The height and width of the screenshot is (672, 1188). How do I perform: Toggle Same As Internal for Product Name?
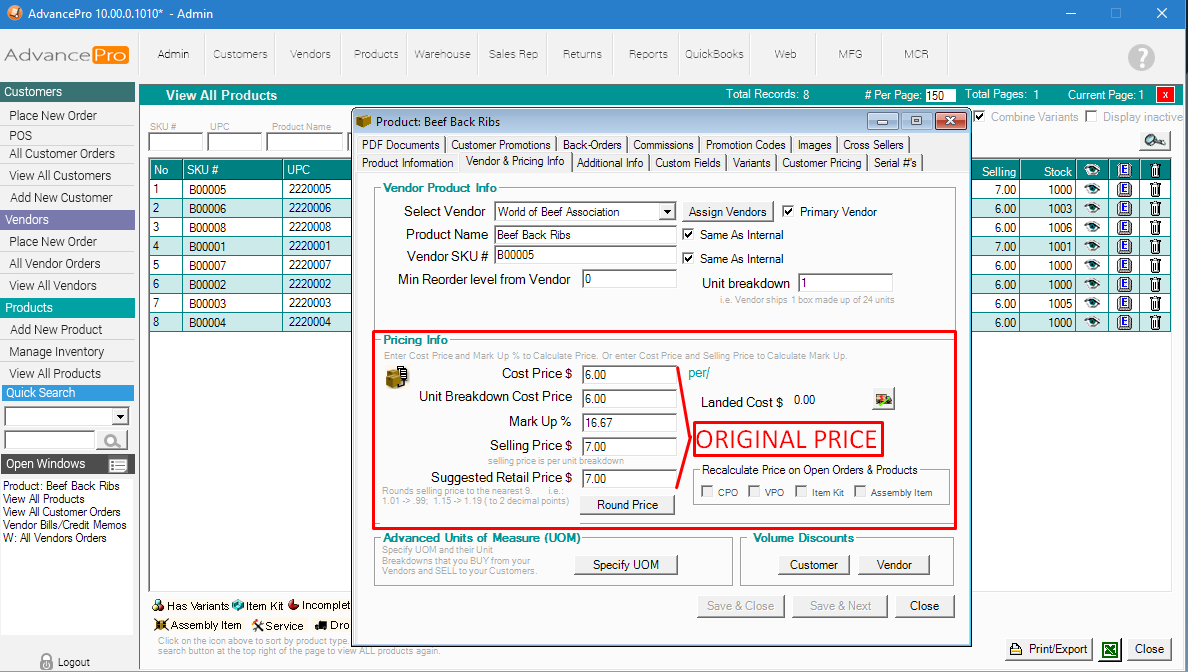[x=689, y=235]
